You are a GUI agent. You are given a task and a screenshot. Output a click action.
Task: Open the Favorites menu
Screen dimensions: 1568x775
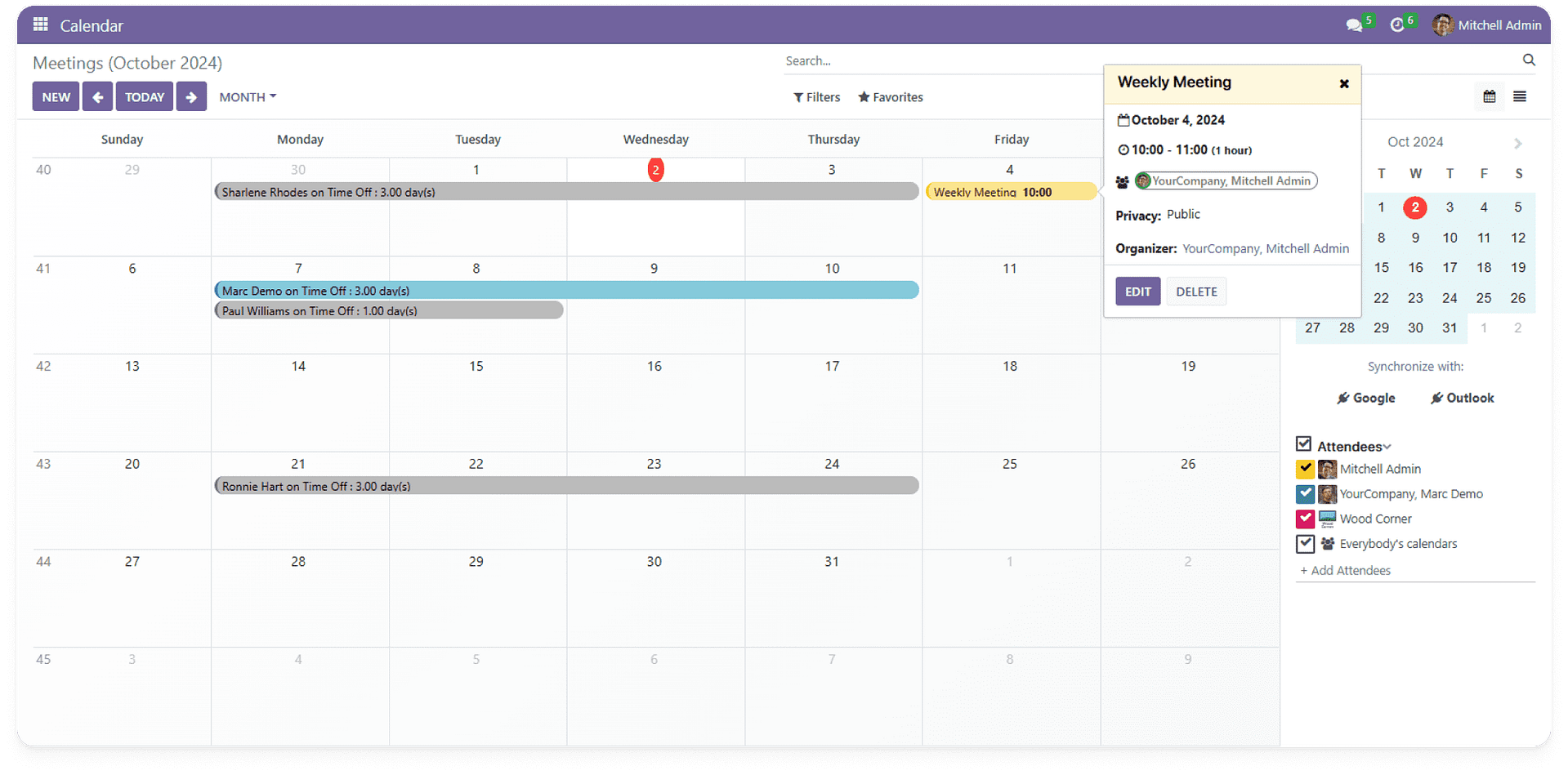890,97
